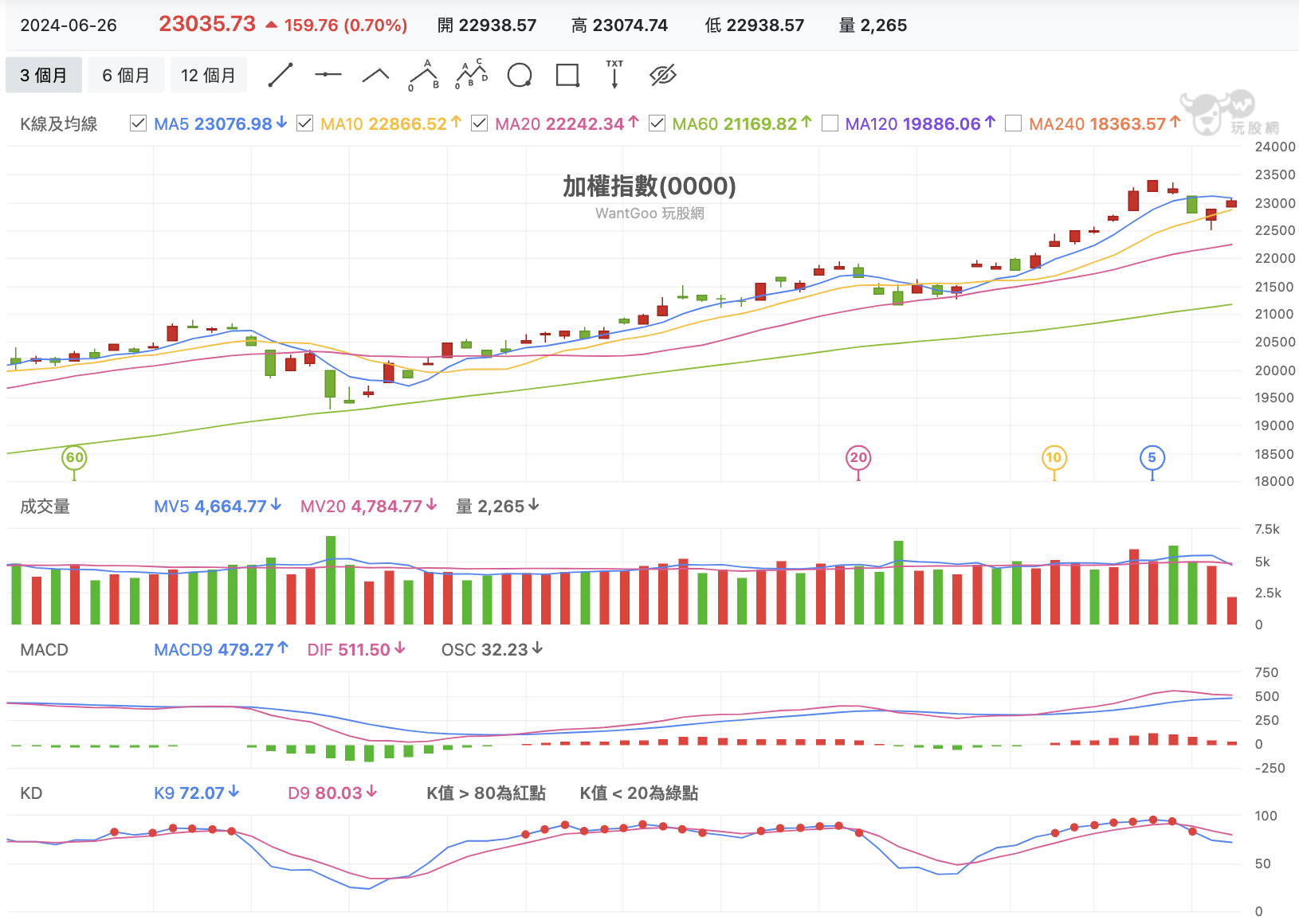Click the pink 20 MA marker
The width and height of the screenshot is (1299, 924).
[x=858, y=457]
